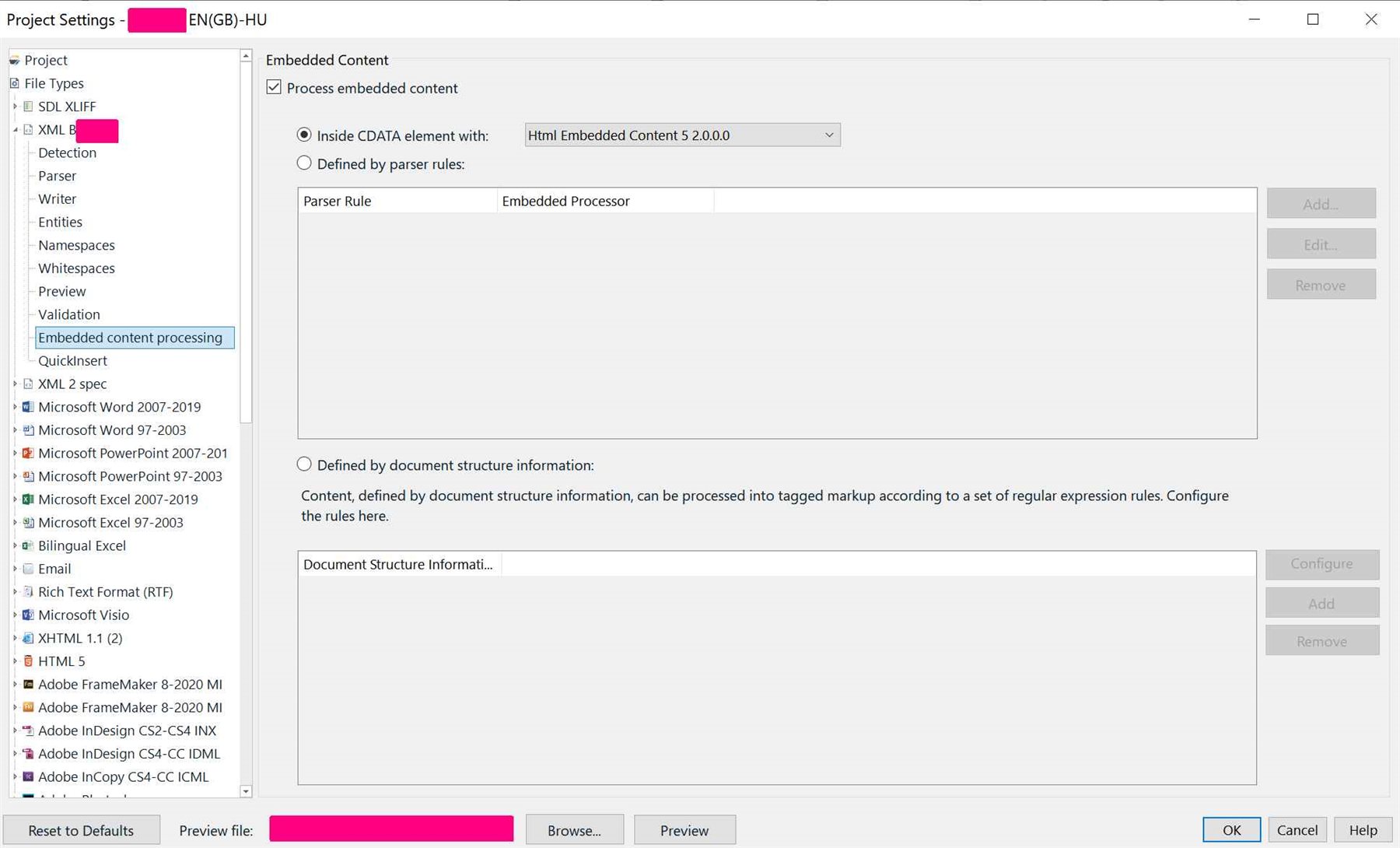This screenshot has width=1400, height=848.
Task: Click the SDL XLIFF file type icon
Action: pyautogui.click(x=28, y=107)
